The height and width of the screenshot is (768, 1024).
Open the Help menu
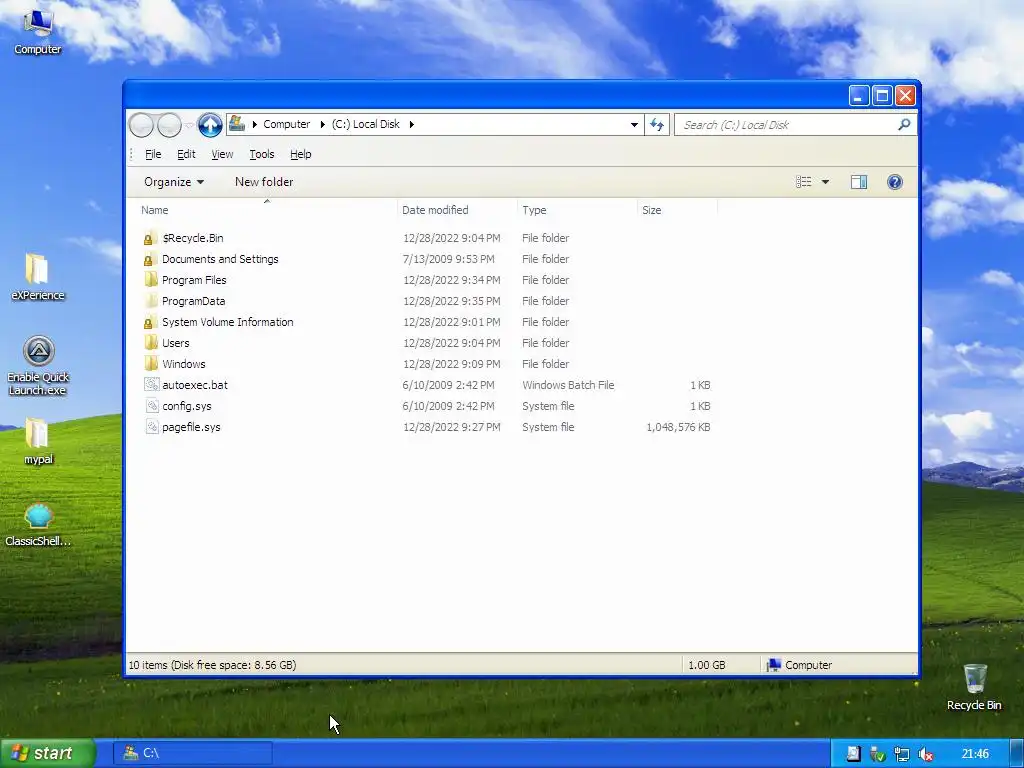(300, 154)
